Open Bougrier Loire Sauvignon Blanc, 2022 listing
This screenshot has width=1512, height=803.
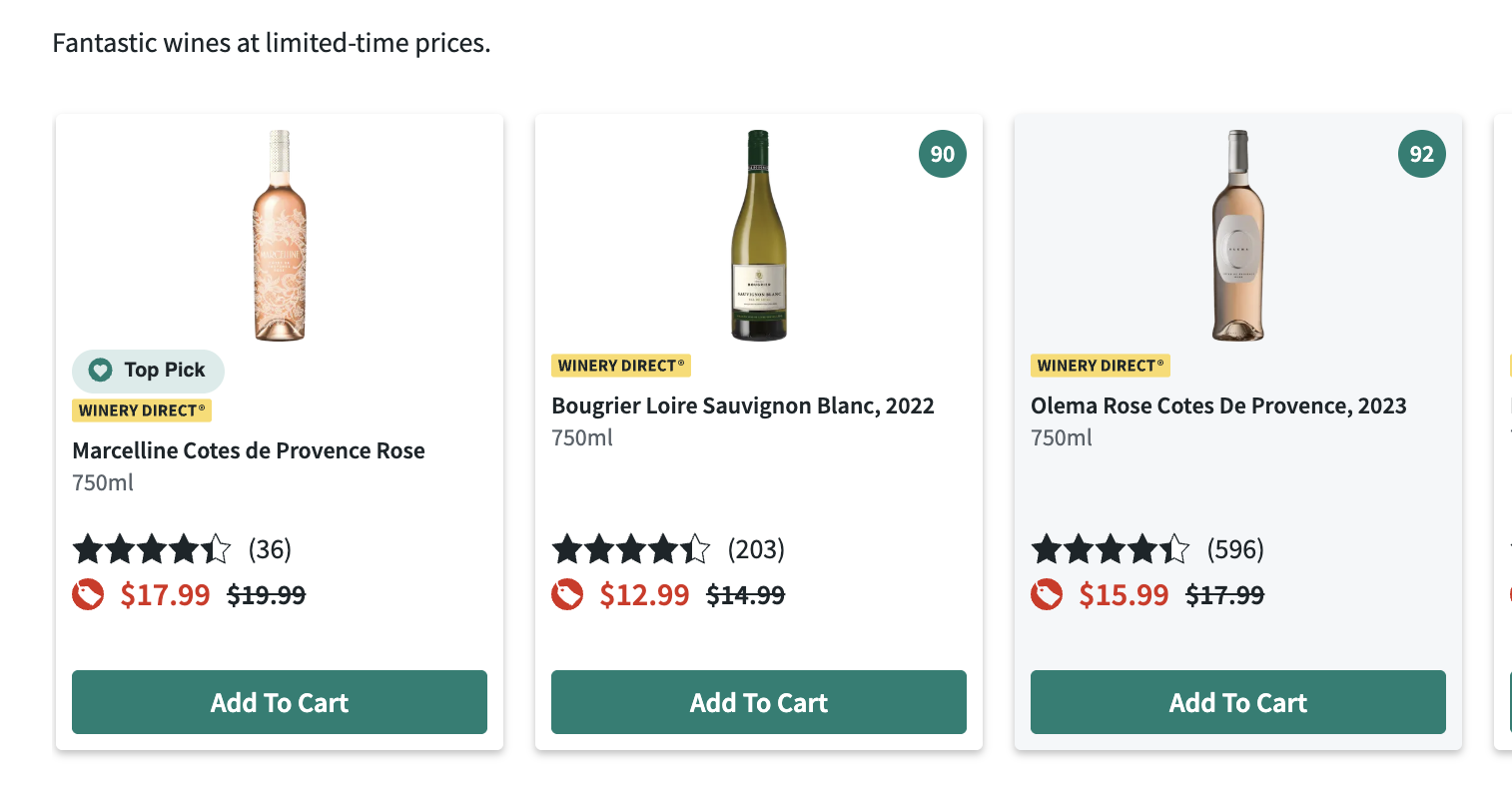point(743,405)
